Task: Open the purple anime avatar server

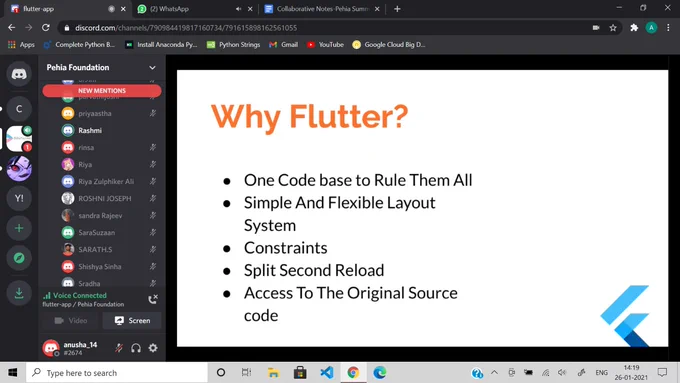Action: coord(19,168)
